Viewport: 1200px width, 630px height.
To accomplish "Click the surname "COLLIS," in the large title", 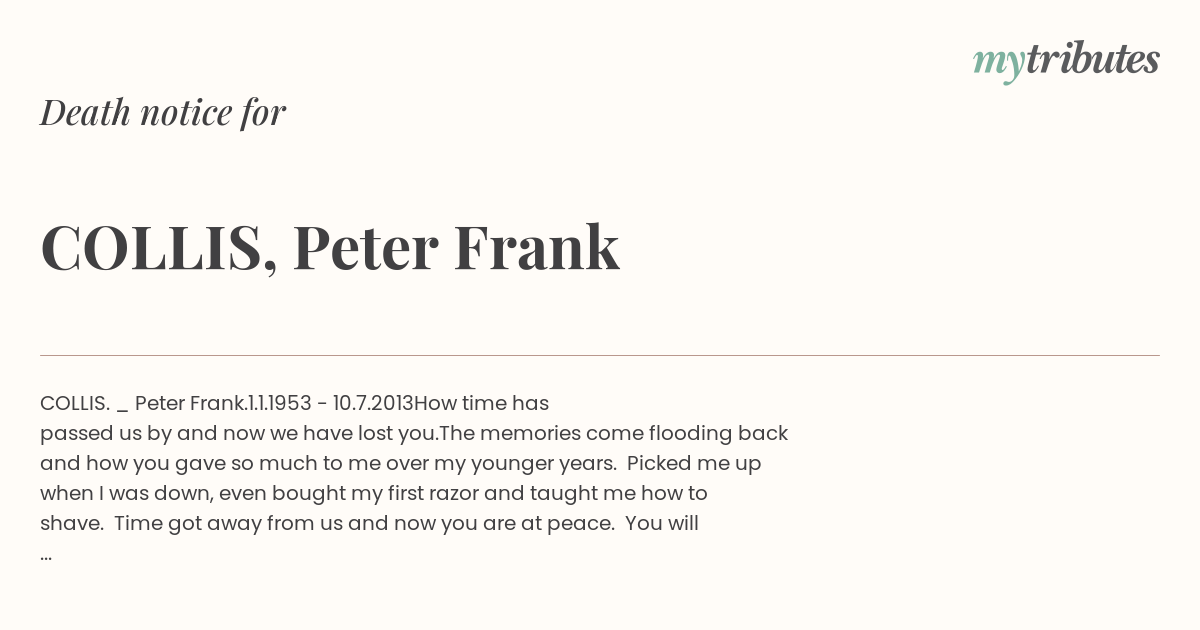I will pyautogui.click(x=159, y=249).
